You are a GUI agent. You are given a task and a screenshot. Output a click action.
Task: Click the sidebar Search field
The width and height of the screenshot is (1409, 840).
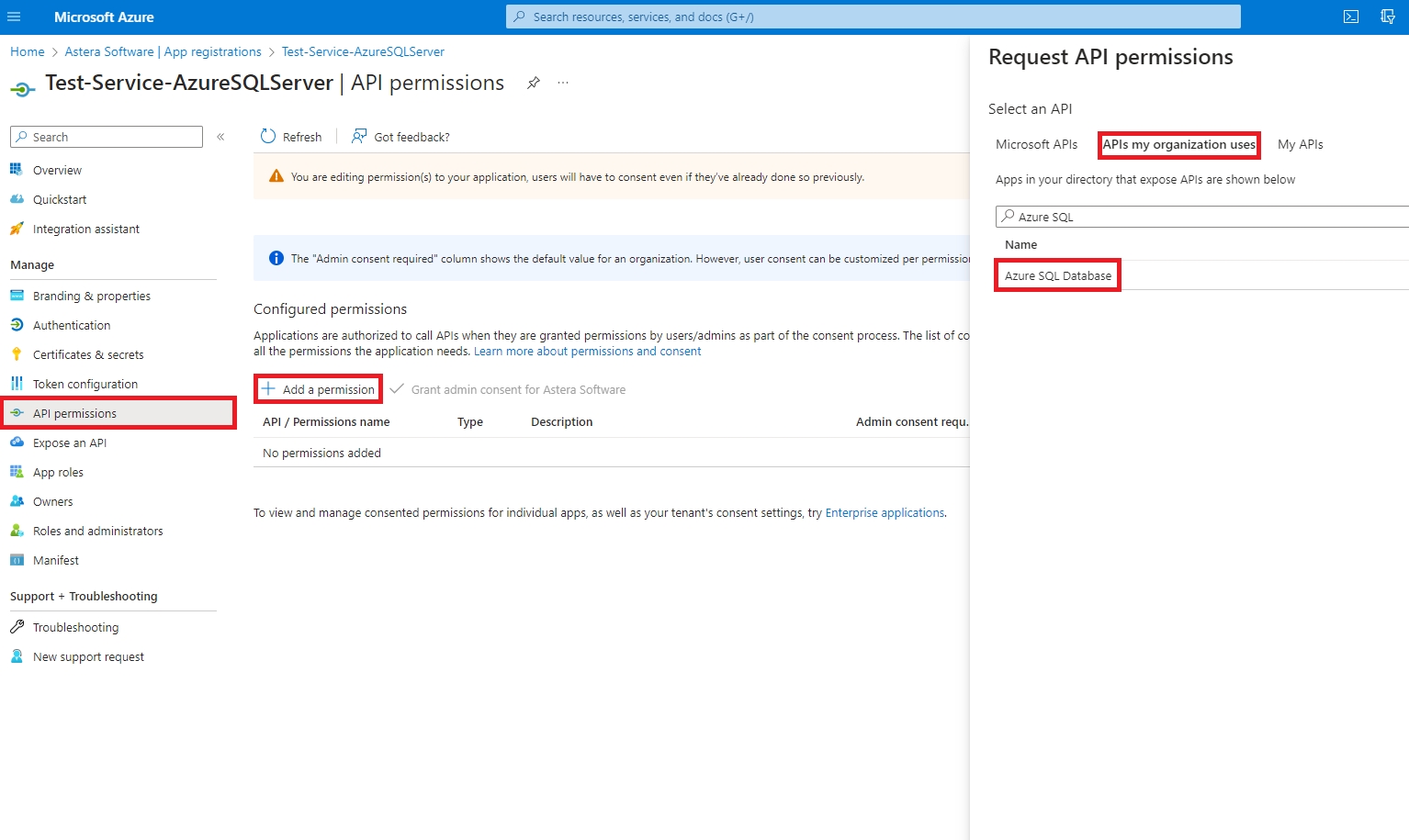click(x=107, y=137)
